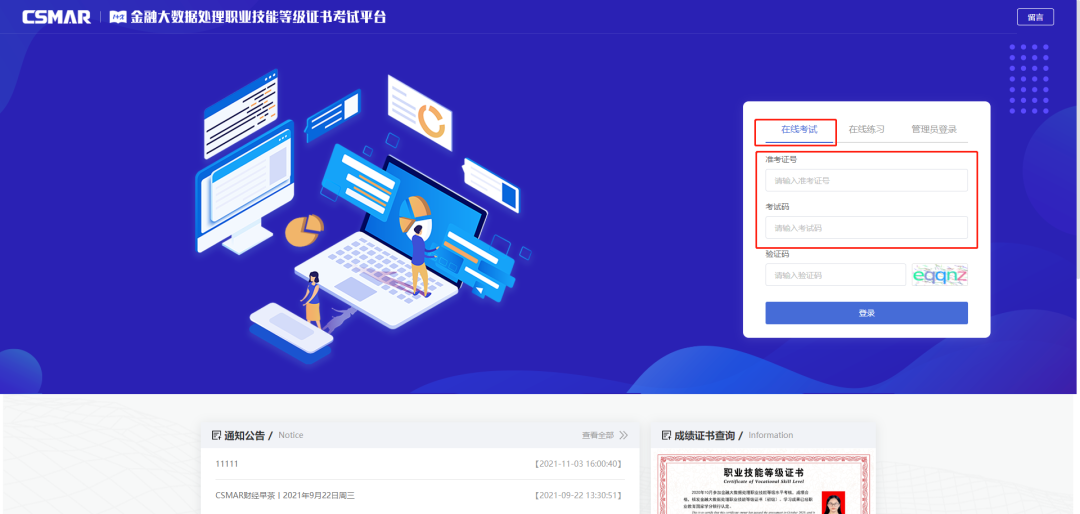Viewport: 1080px width, 514px height.
Task: Click the 通知公告 section icon
Action: coord(216,435)
